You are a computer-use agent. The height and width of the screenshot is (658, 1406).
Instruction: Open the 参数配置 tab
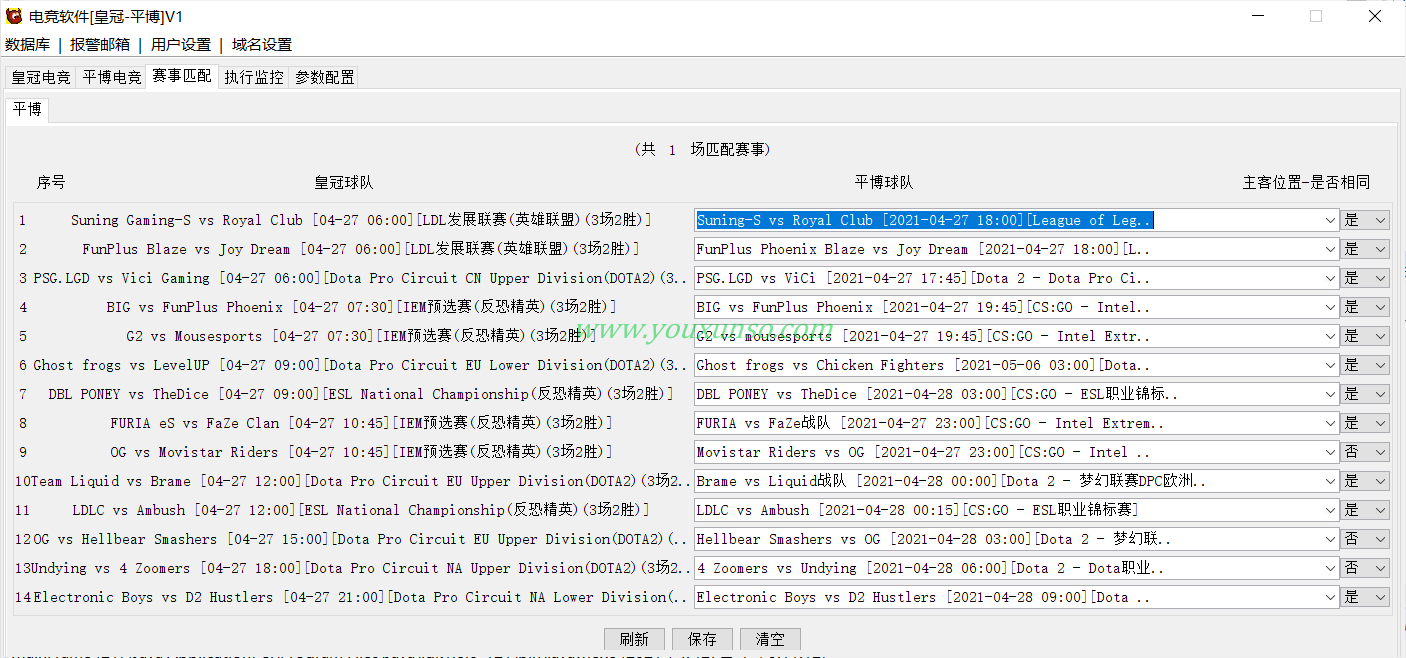(x=324, y=77)
